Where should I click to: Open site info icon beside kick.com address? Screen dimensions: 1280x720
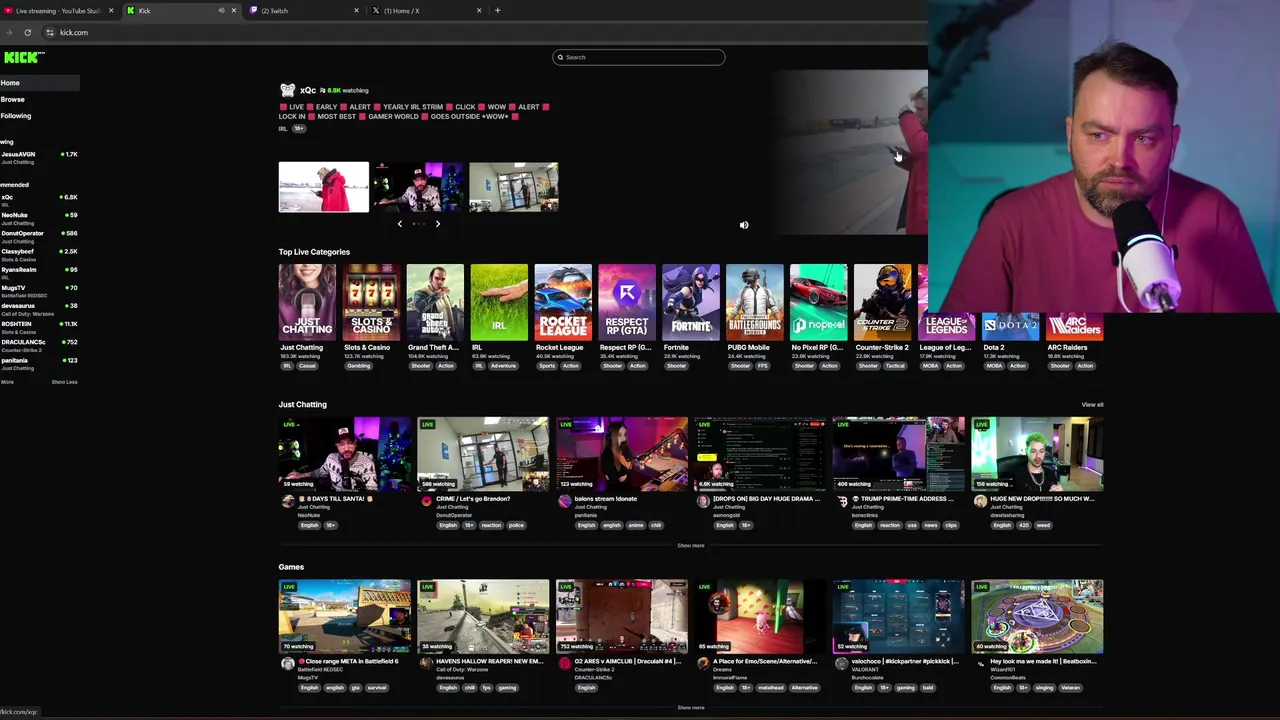(50, 32)
